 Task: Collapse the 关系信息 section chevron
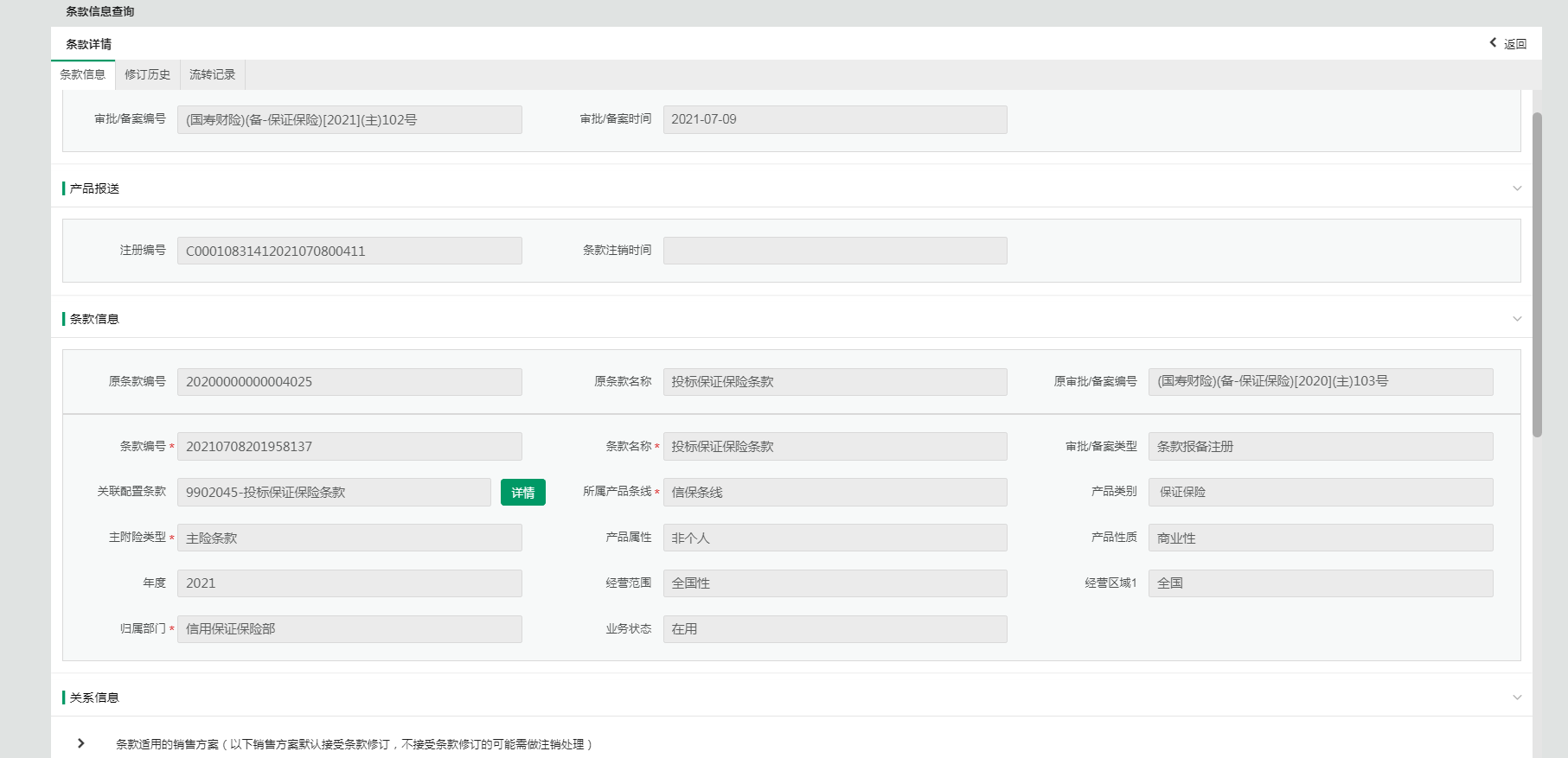click(x=1517, y=697)
